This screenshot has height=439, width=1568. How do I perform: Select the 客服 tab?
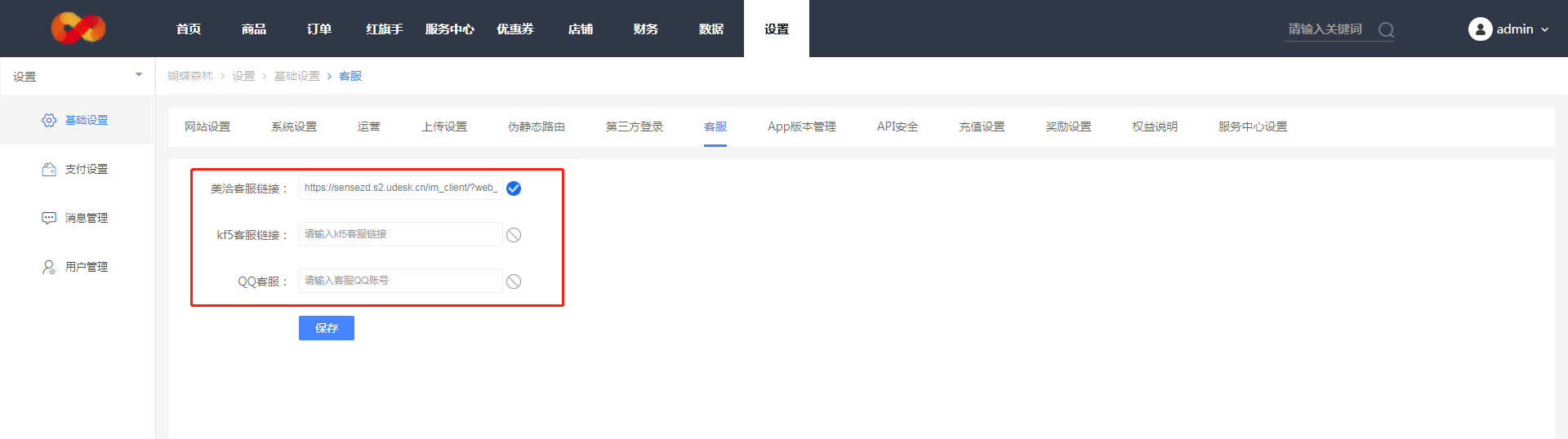[715, 126]
